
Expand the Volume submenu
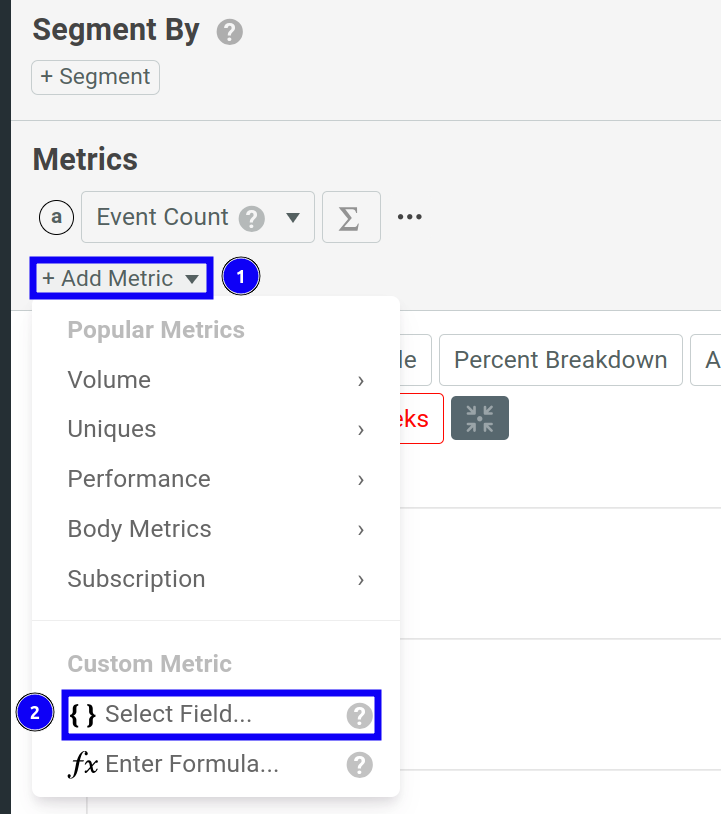pos(109,380)
